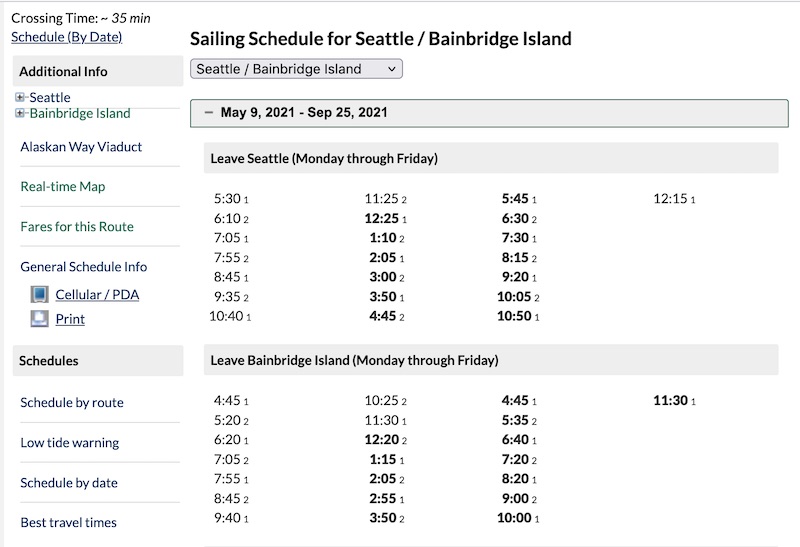Click the Cellular / PDA device icon
Viewport: 800px width, 547px height.
39,295
